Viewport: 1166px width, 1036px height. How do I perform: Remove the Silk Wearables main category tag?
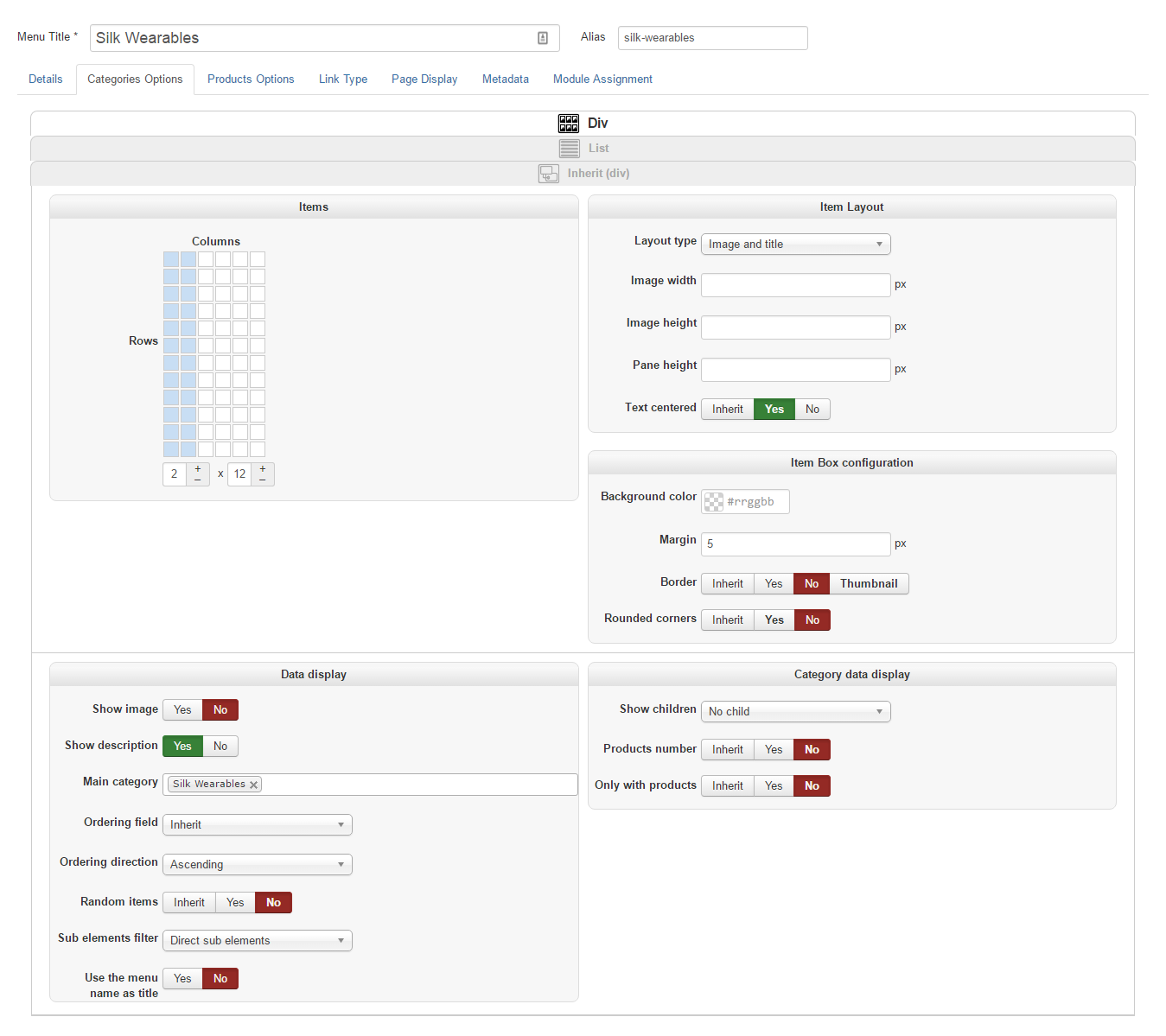pyautogui.click(x=253, y=785)
